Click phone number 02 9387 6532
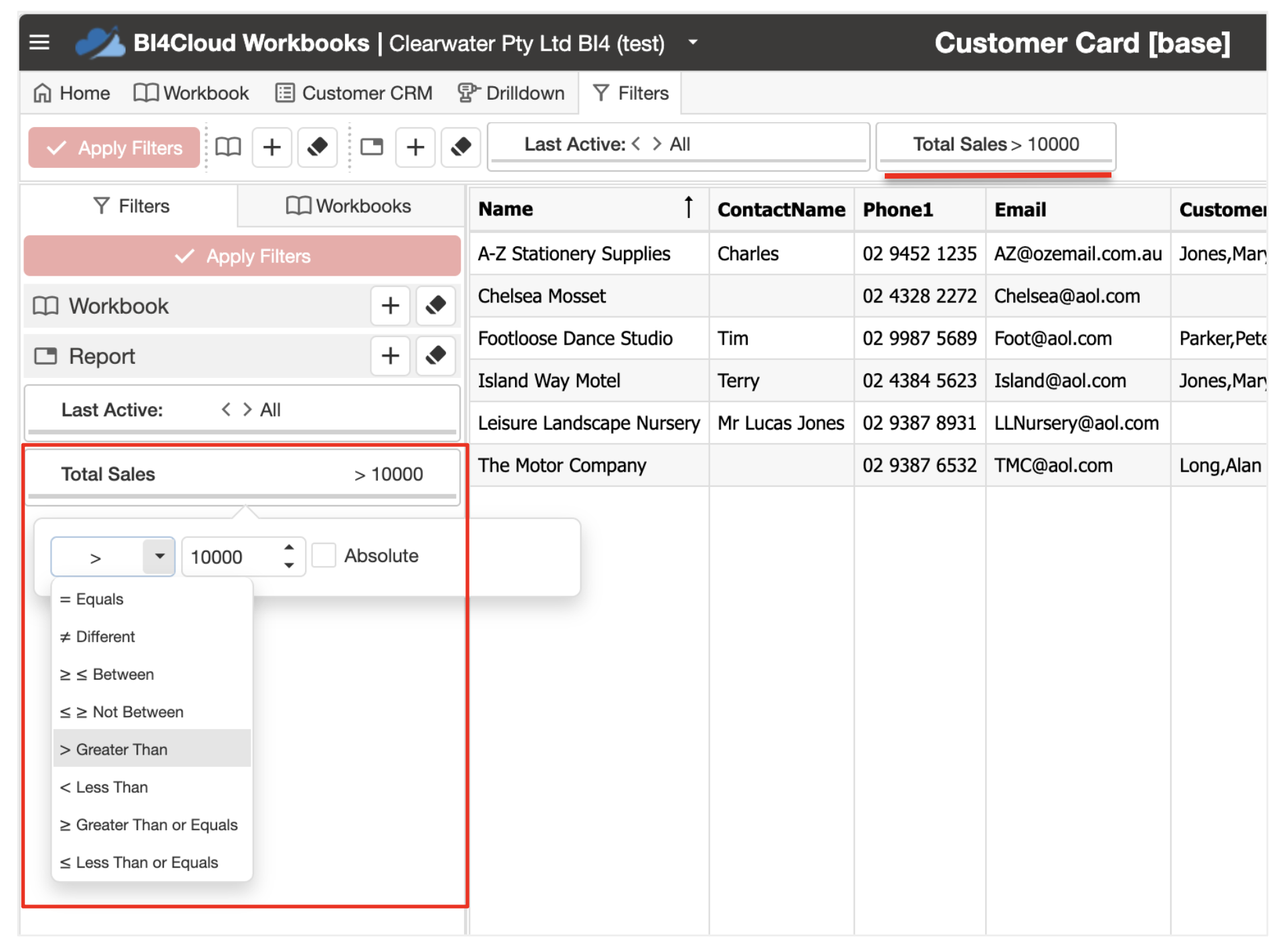 [920, 466]
